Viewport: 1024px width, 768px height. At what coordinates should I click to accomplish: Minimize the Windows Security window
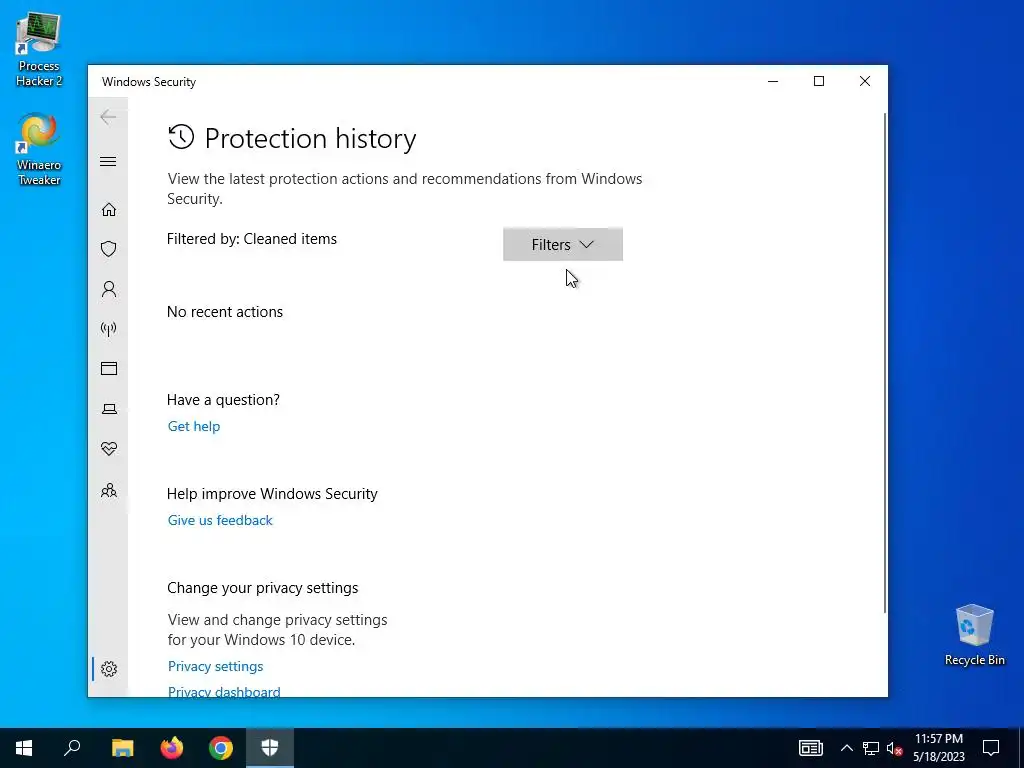[773, 82]
